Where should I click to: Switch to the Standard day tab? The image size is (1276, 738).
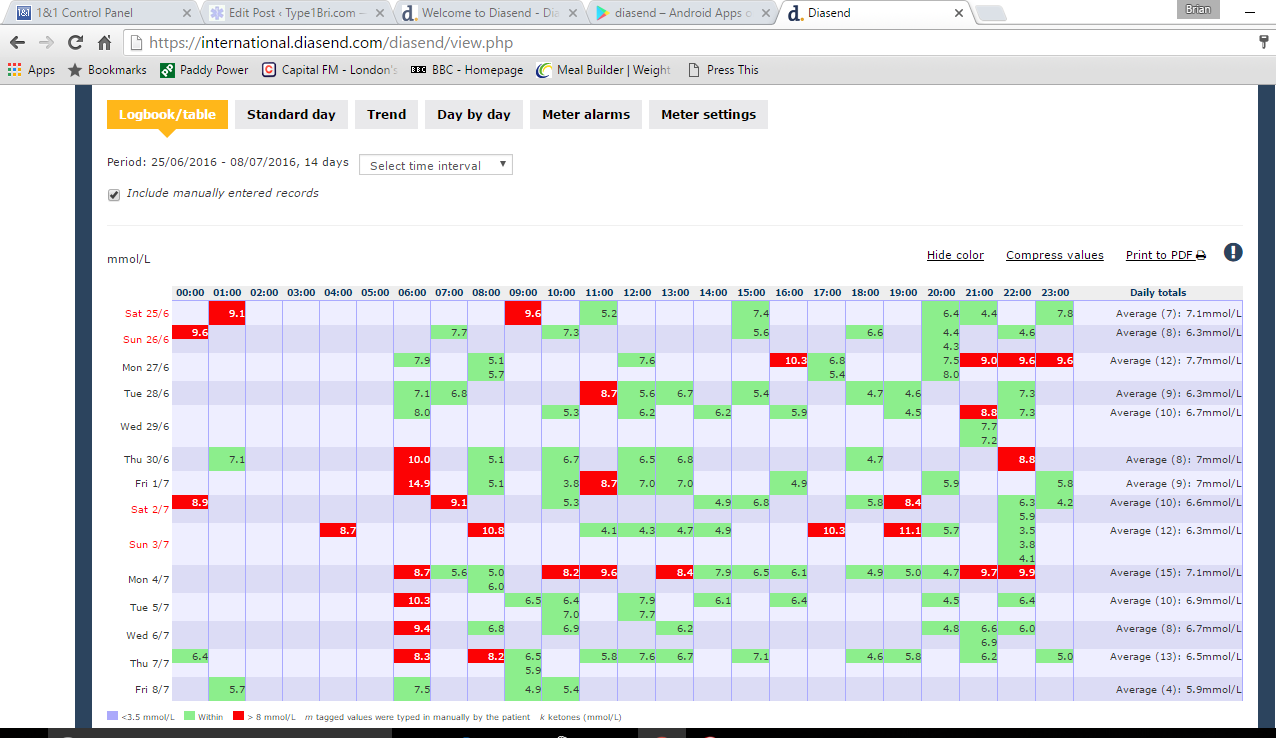click(291, 114)
